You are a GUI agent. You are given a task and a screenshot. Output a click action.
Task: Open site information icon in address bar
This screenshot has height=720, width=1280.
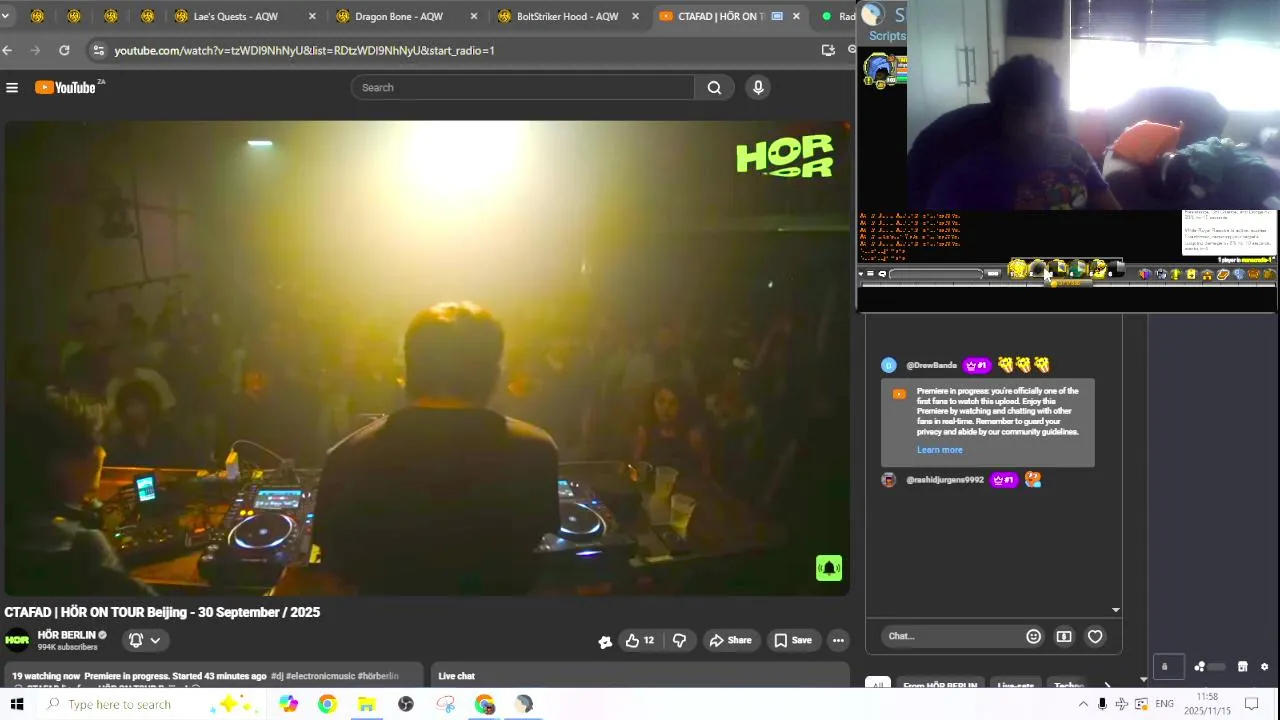[x=97, y=50]
